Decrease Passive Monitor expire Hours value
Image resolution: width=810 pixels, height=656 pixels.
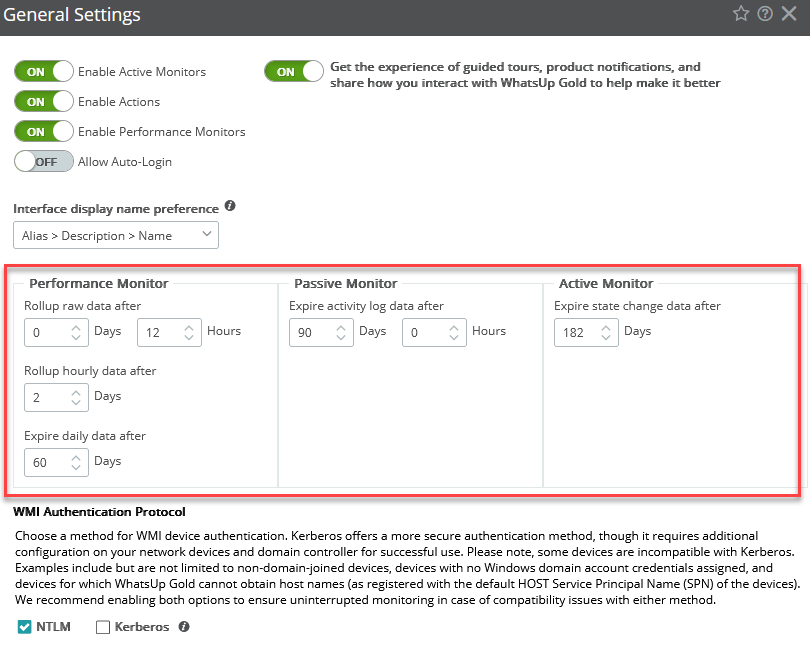point(454,337)
